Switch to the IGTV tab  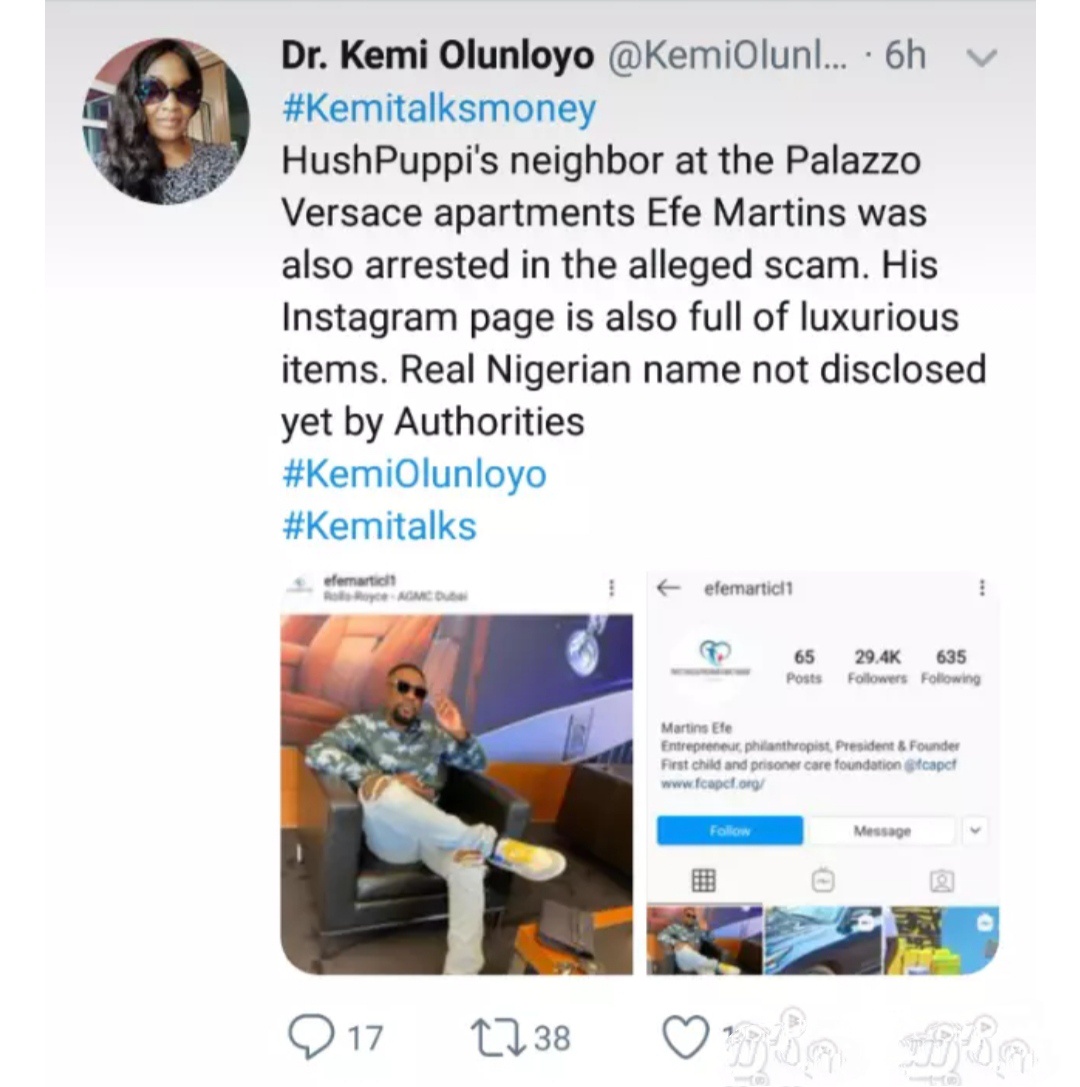822,880
